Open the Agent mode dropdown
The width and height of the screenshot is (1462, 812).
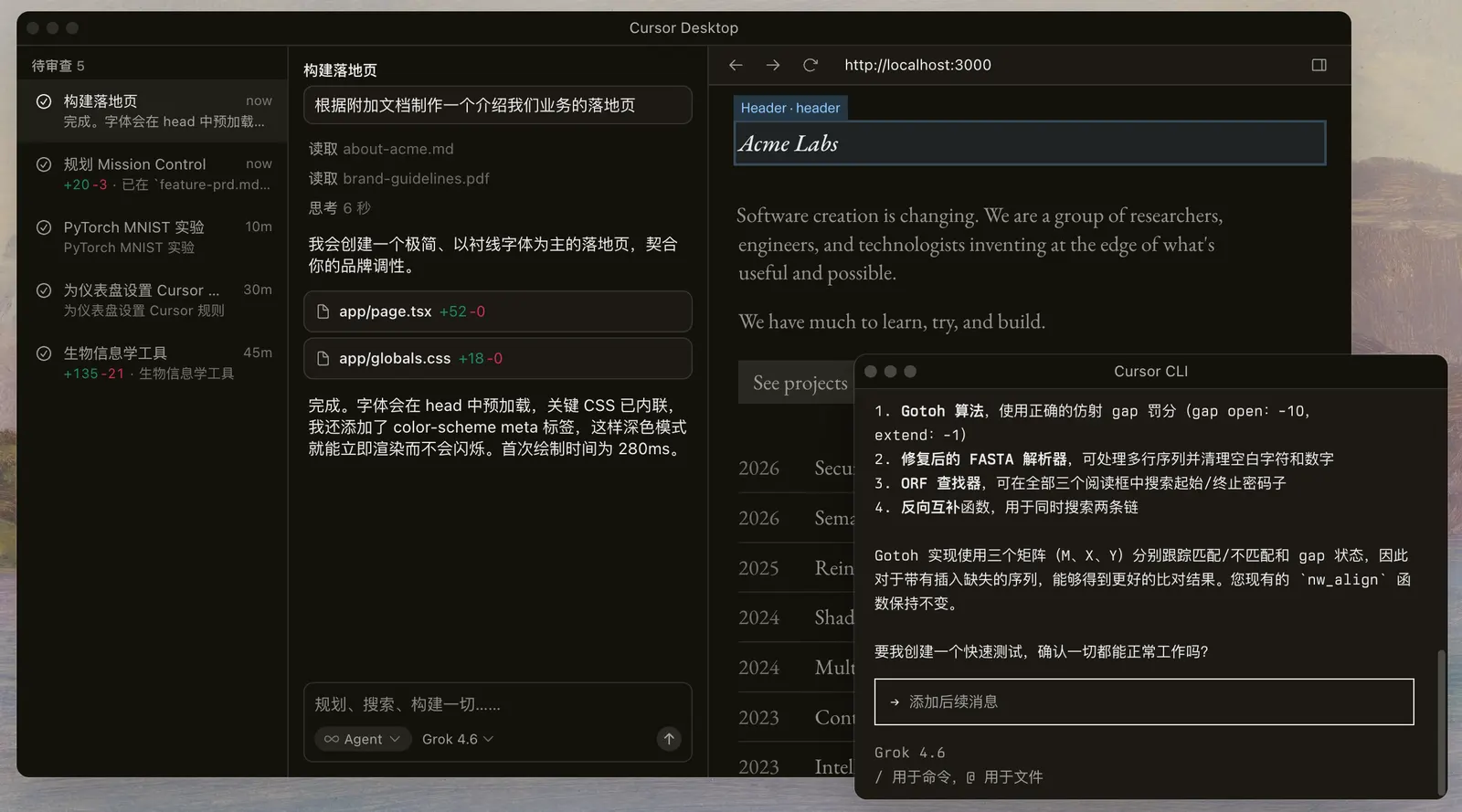point(363,739)
